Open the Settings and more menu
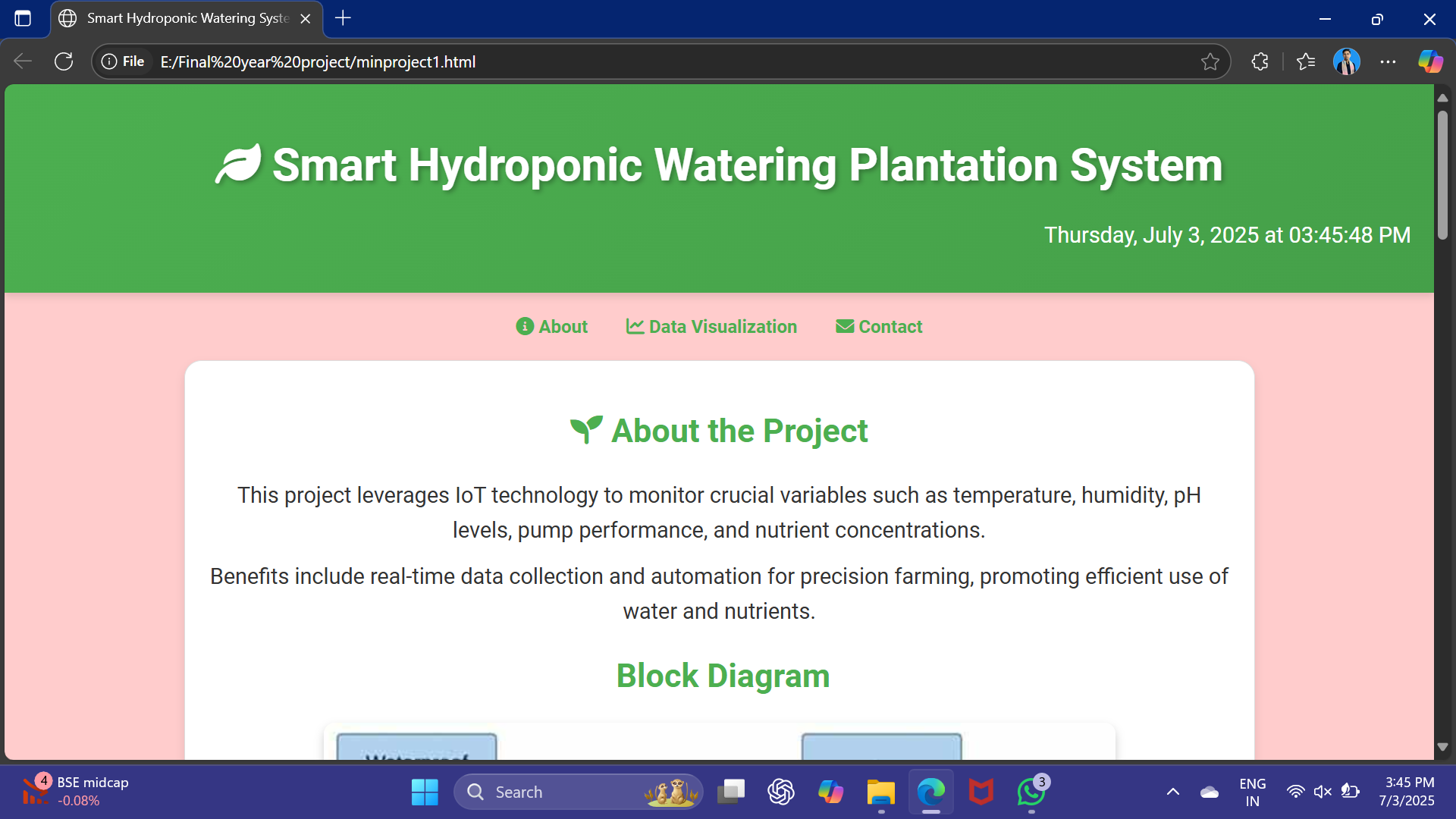1456x819 pixels. point(1389,61)
